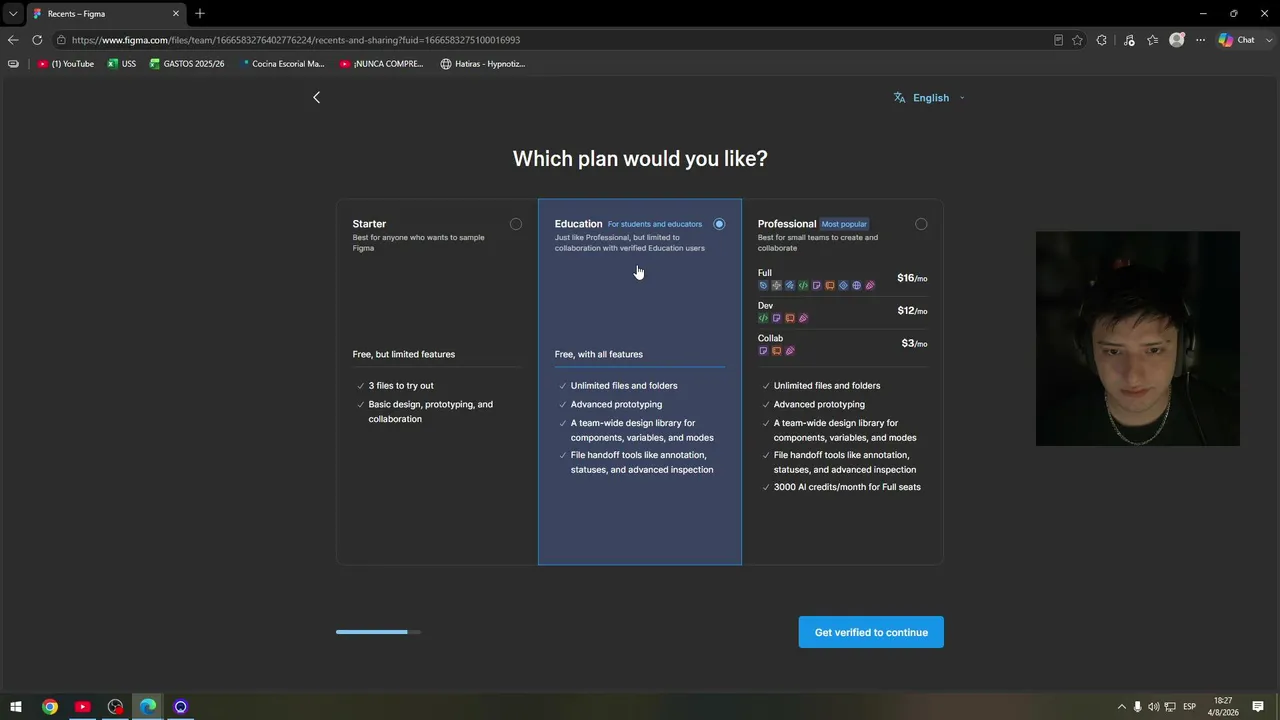The height and width of the screenshot is (720, 1280).
Task: Click the orange slides icon in Collab row
Action: click(x=776, y=351)
